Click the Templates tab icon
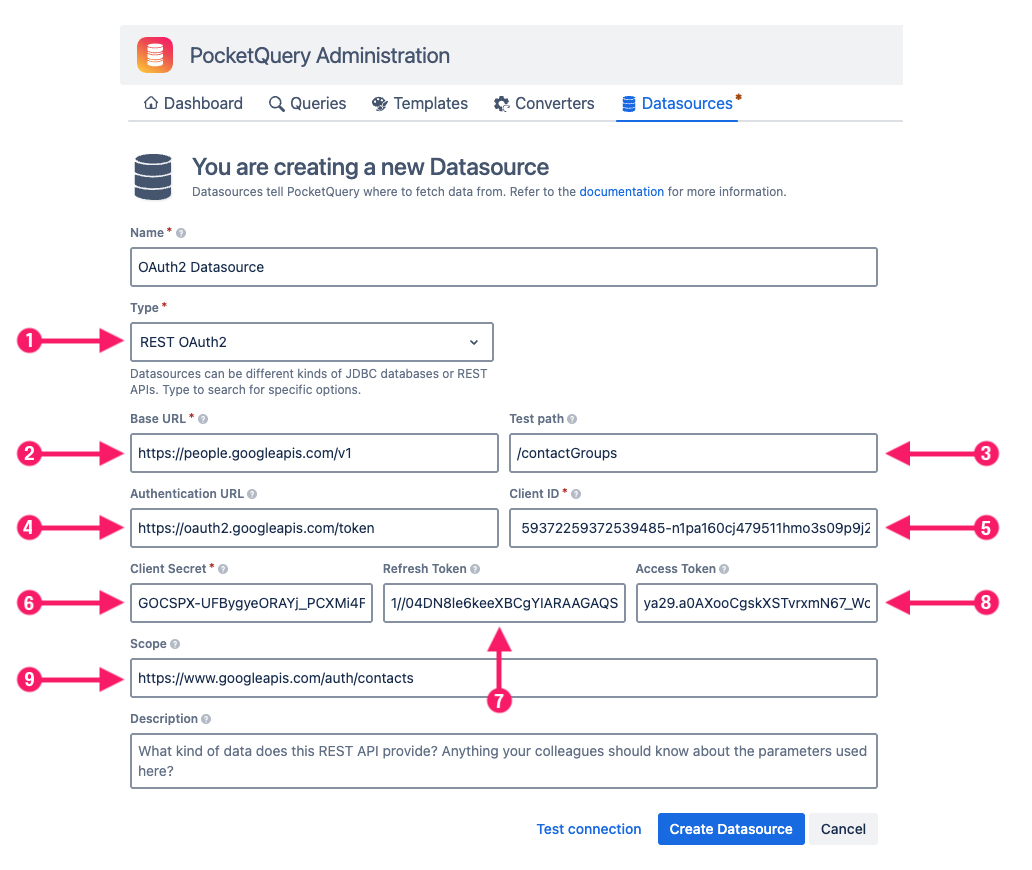 pos(378,103)
